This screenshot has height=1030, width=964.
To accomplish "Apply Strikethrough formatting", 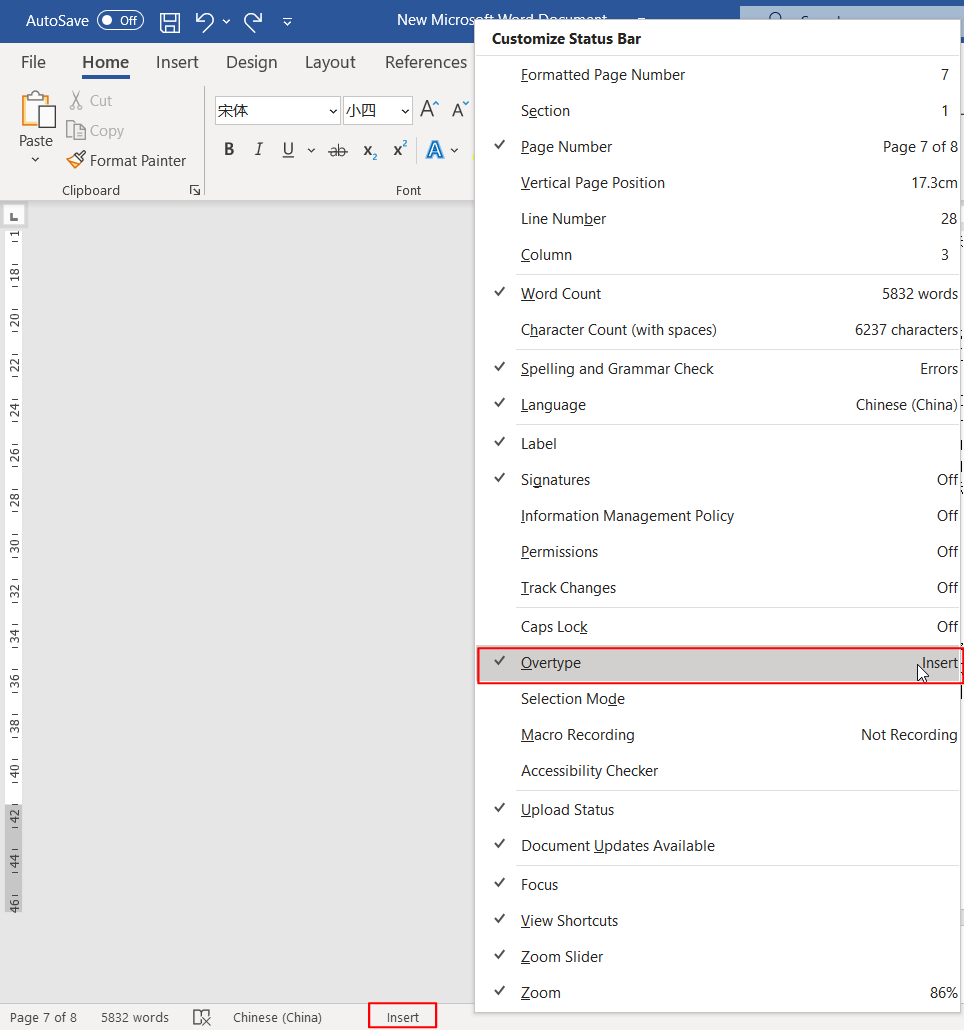I will 338,150.
